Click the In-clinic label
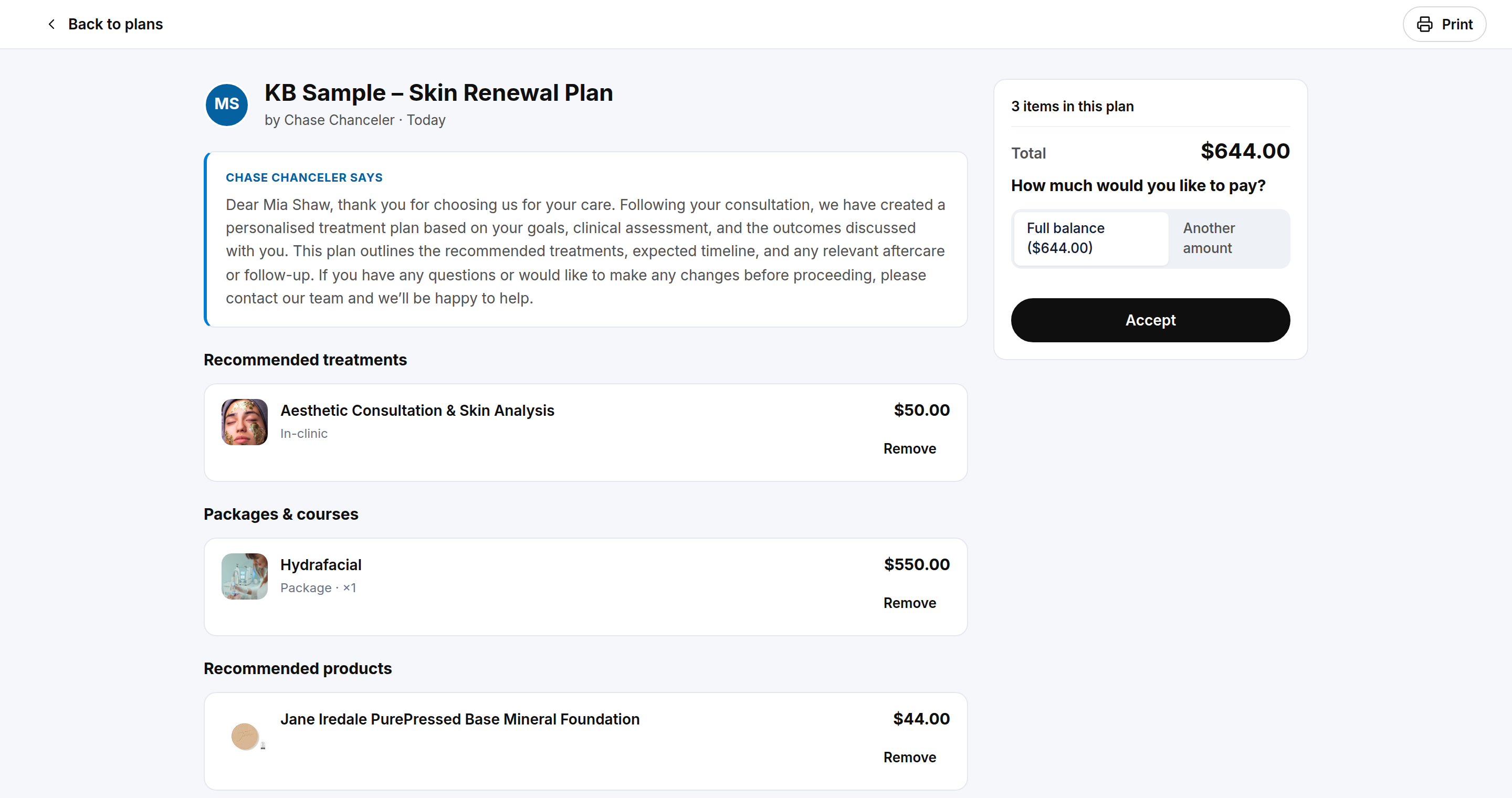This screenshot has height=798, width=1512. click(304, 434)
